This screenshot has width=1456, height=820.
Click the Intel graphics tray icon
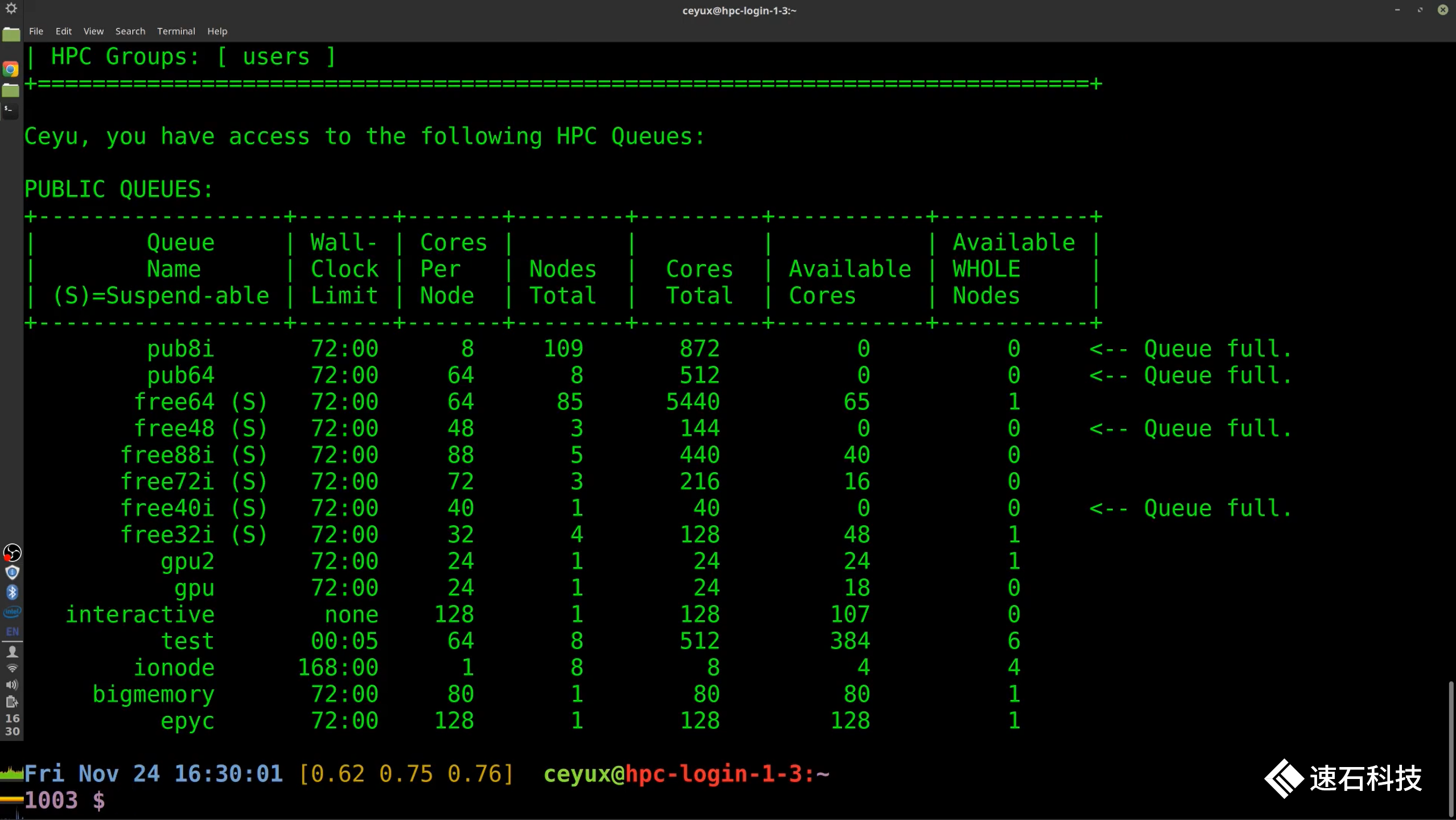point(12,612)
